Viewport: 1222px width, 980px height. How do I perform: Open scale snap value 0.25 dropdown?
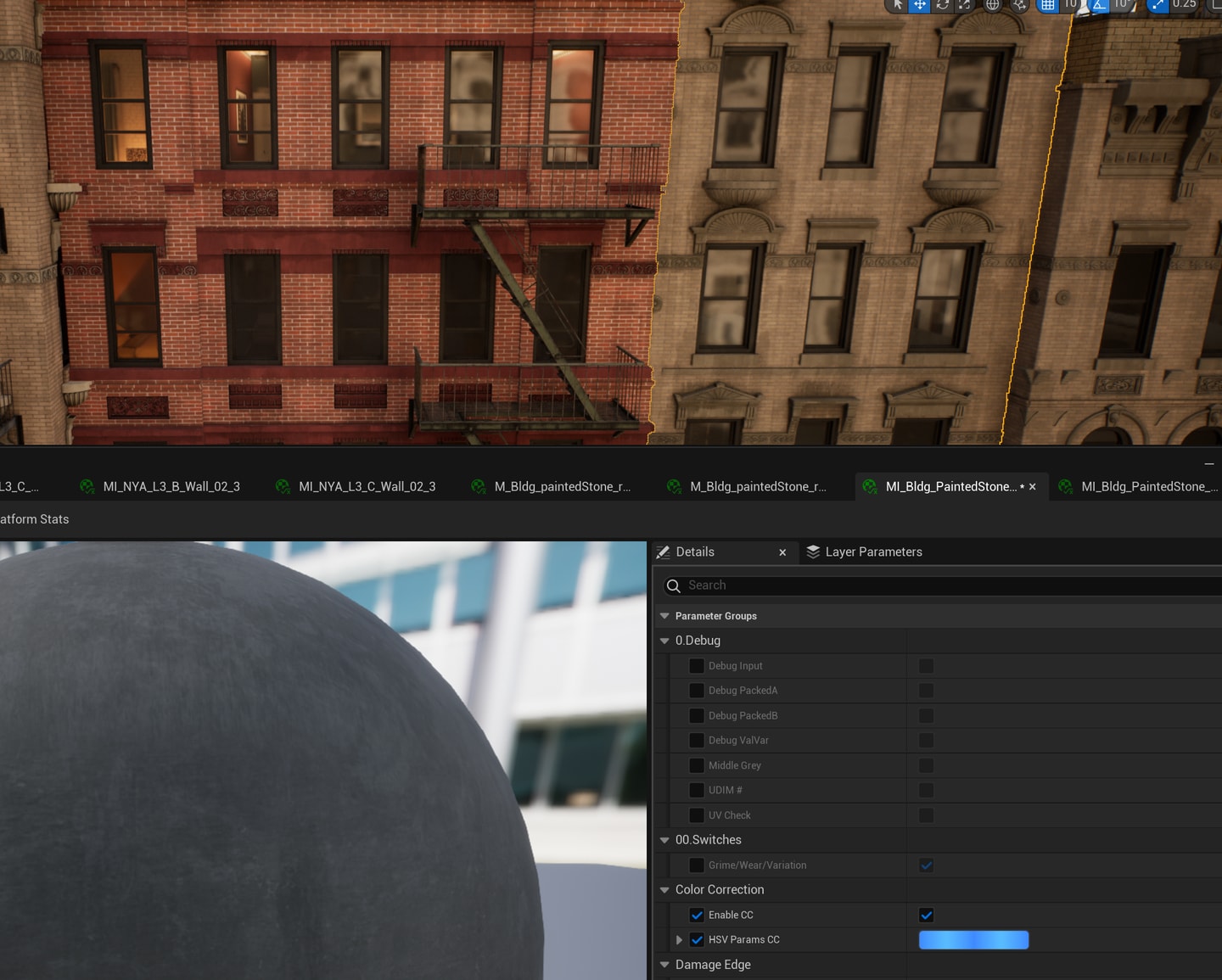coord(1184,4)
